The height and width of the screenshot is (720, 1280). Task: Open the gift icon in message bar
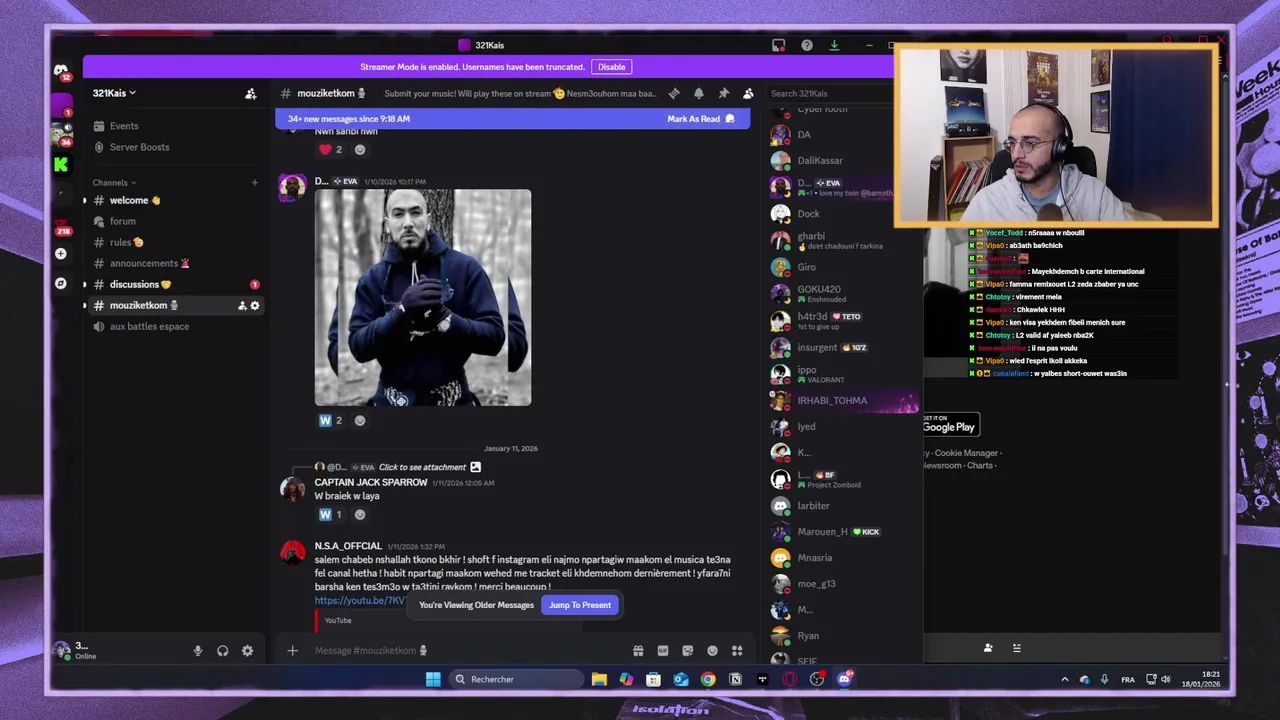click(x=638, y=651)
